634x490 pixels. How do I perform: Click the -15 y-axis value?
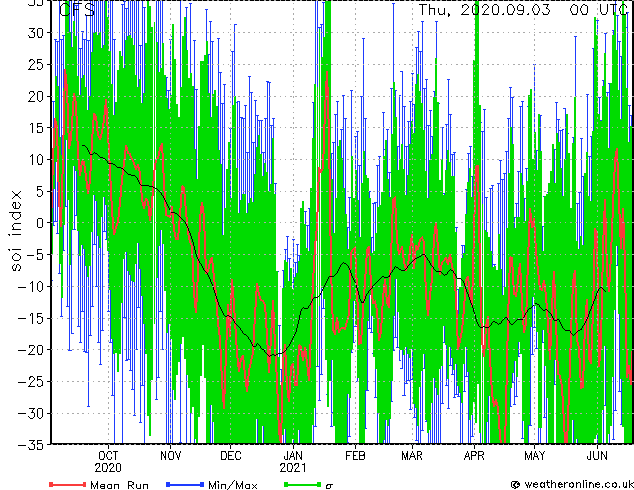31,318
